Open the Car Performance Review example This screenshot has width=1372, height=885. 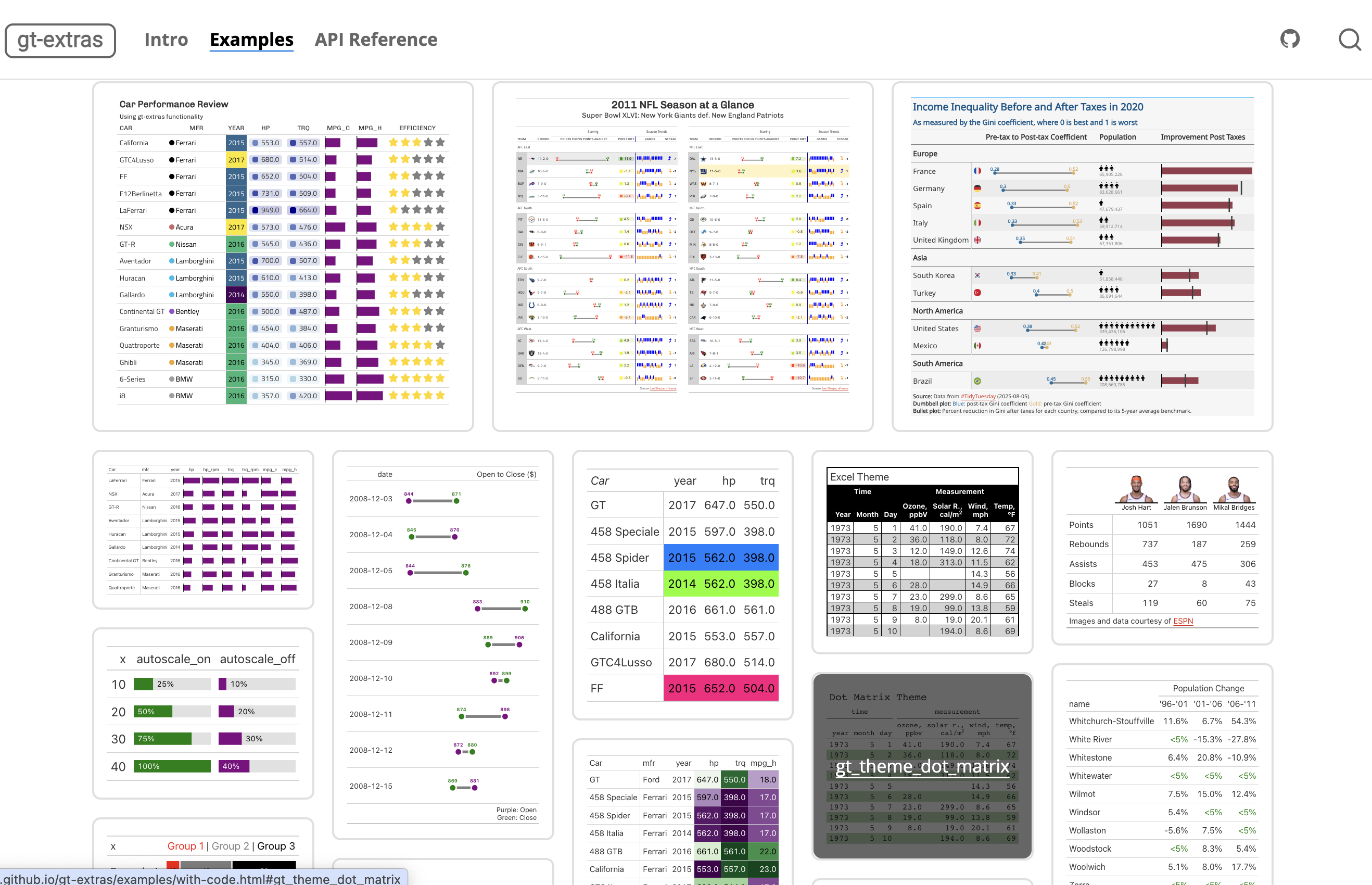(283, 256)
